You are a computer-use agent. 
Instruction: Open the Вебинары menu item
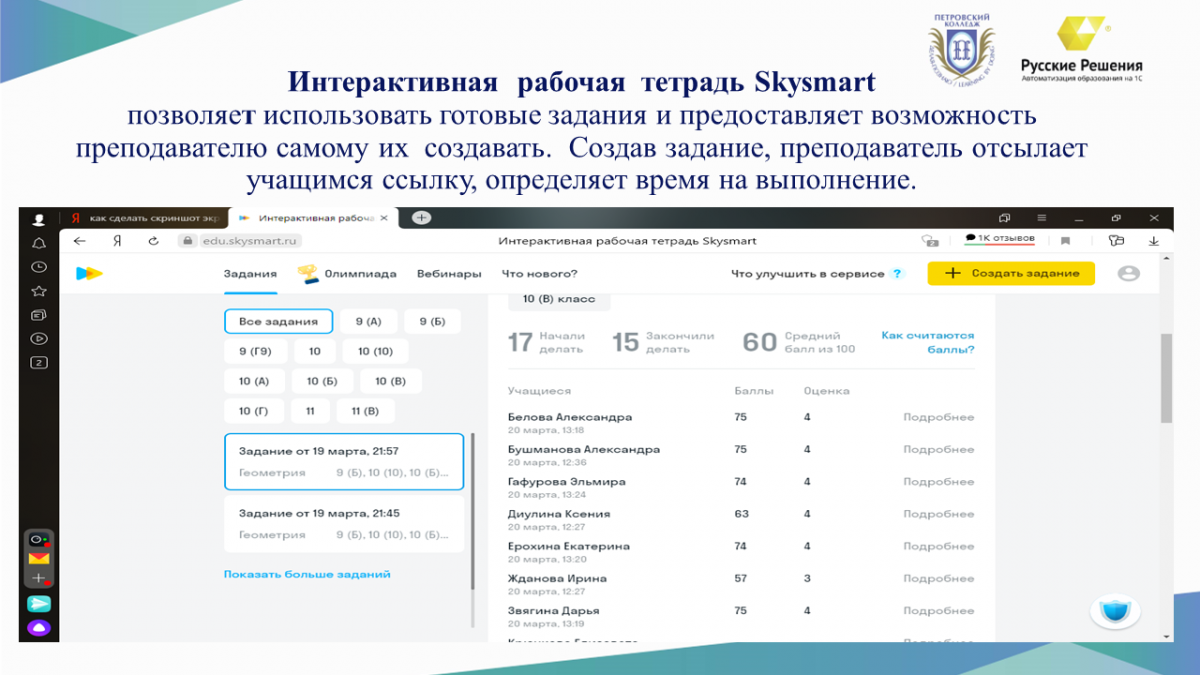tap(449, 274)
